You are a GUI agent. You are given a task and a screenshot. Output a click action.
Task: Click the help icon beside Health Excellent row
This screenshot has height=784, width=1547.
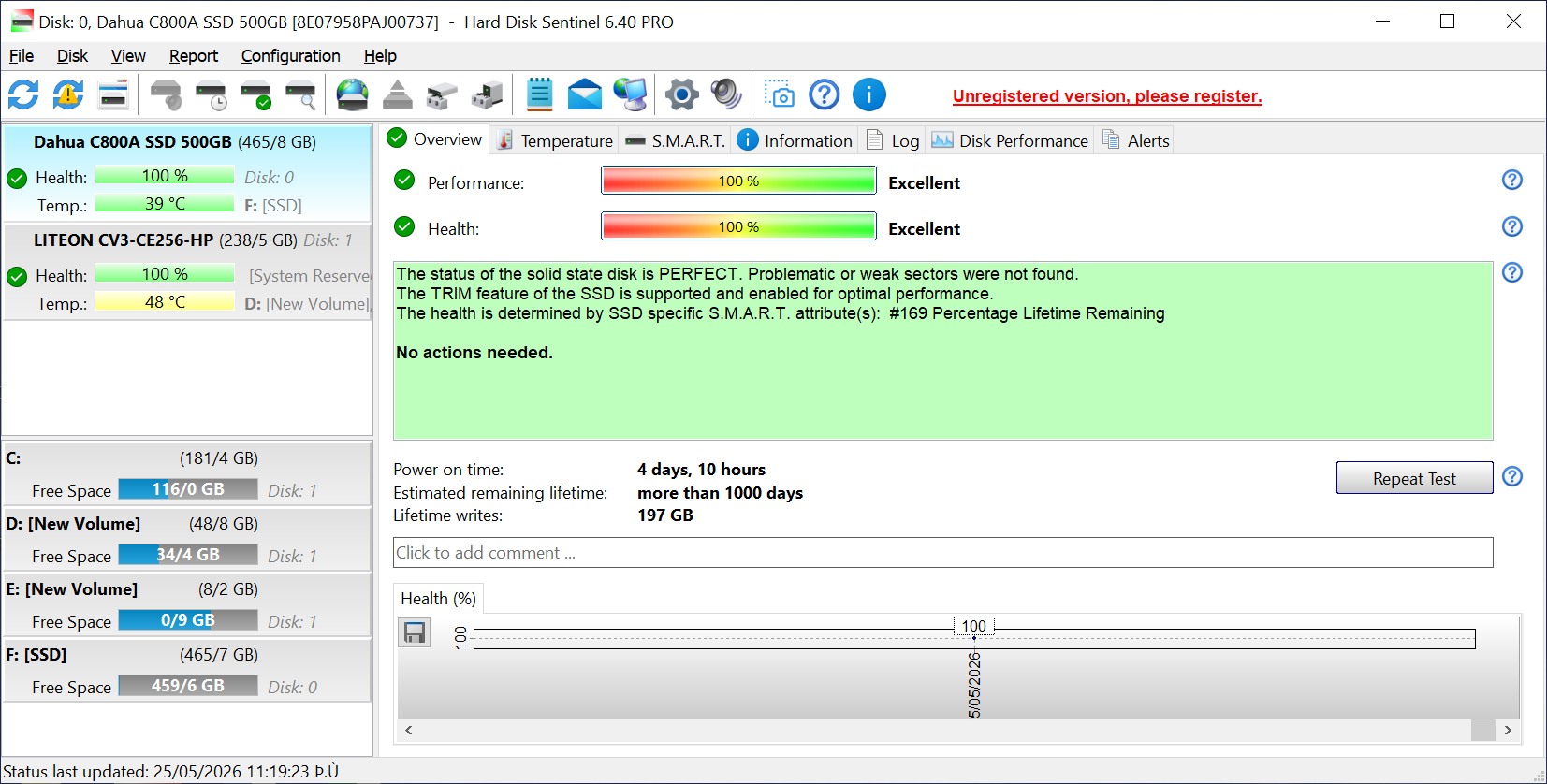pyautogui.click(x=1512, y=226)
